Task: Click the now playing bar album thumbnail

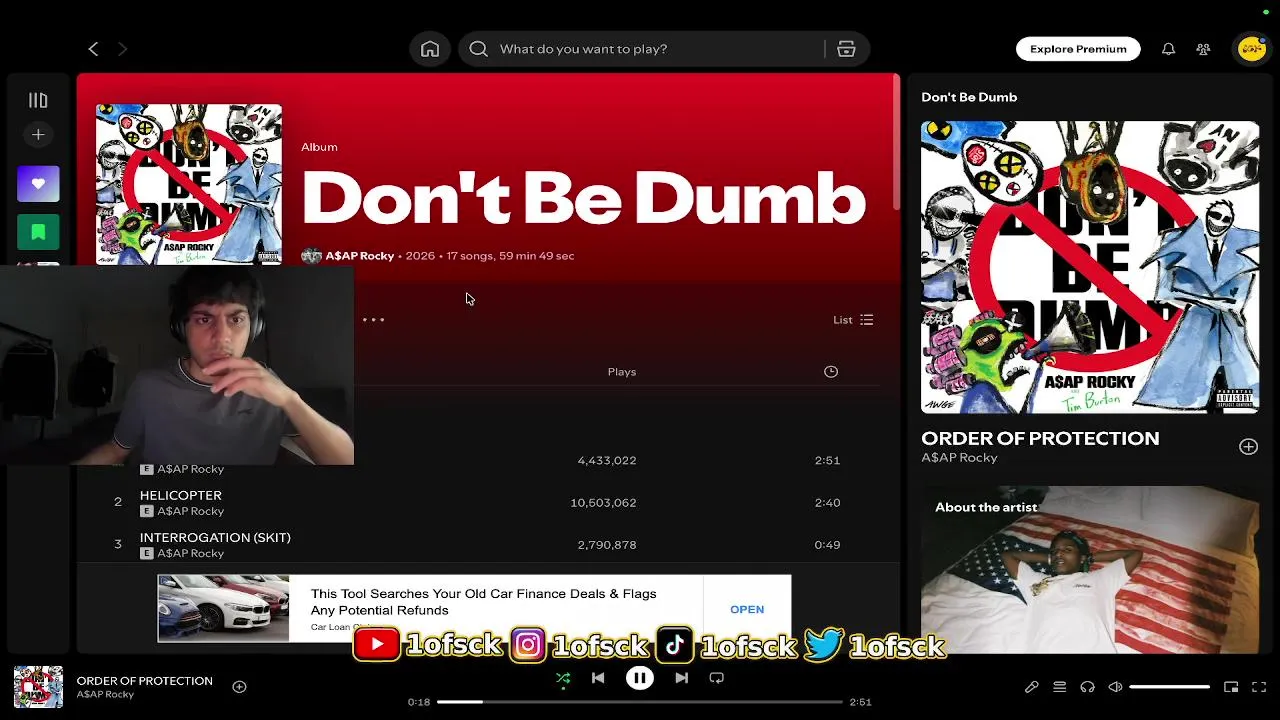Action: point(38,687)
